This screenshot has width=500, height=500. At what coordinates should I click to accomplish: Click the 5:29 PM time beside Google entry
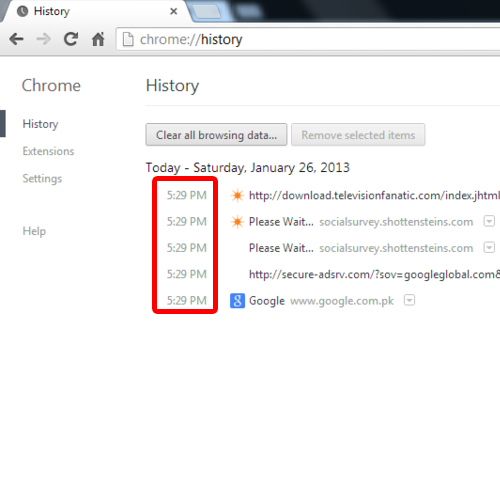tap(187, 301)
